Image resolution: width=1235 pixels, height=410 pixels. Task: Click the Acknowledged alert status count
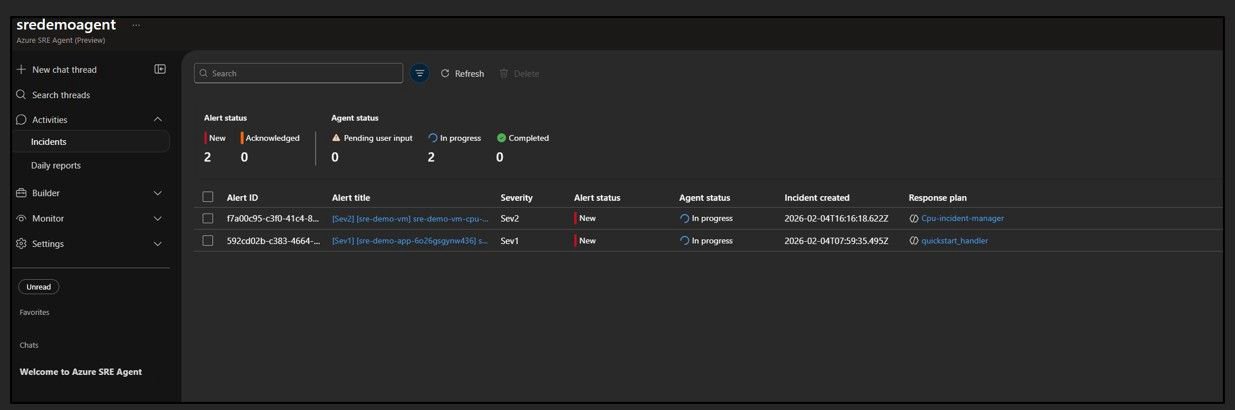pos(244,157)
